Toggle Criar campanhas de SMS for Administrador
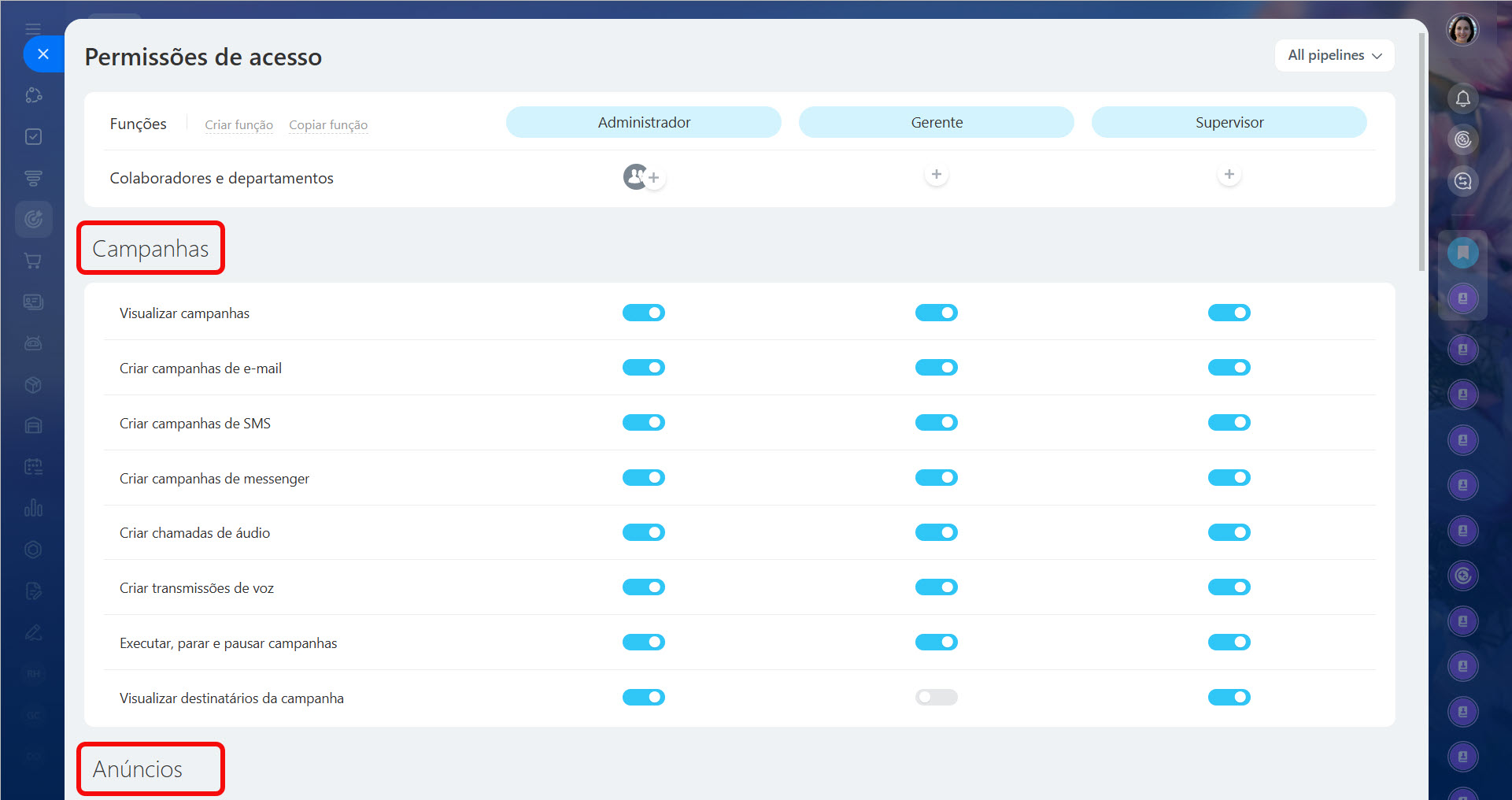Viewport: 1512px width, 800px height. click(644, 422)
